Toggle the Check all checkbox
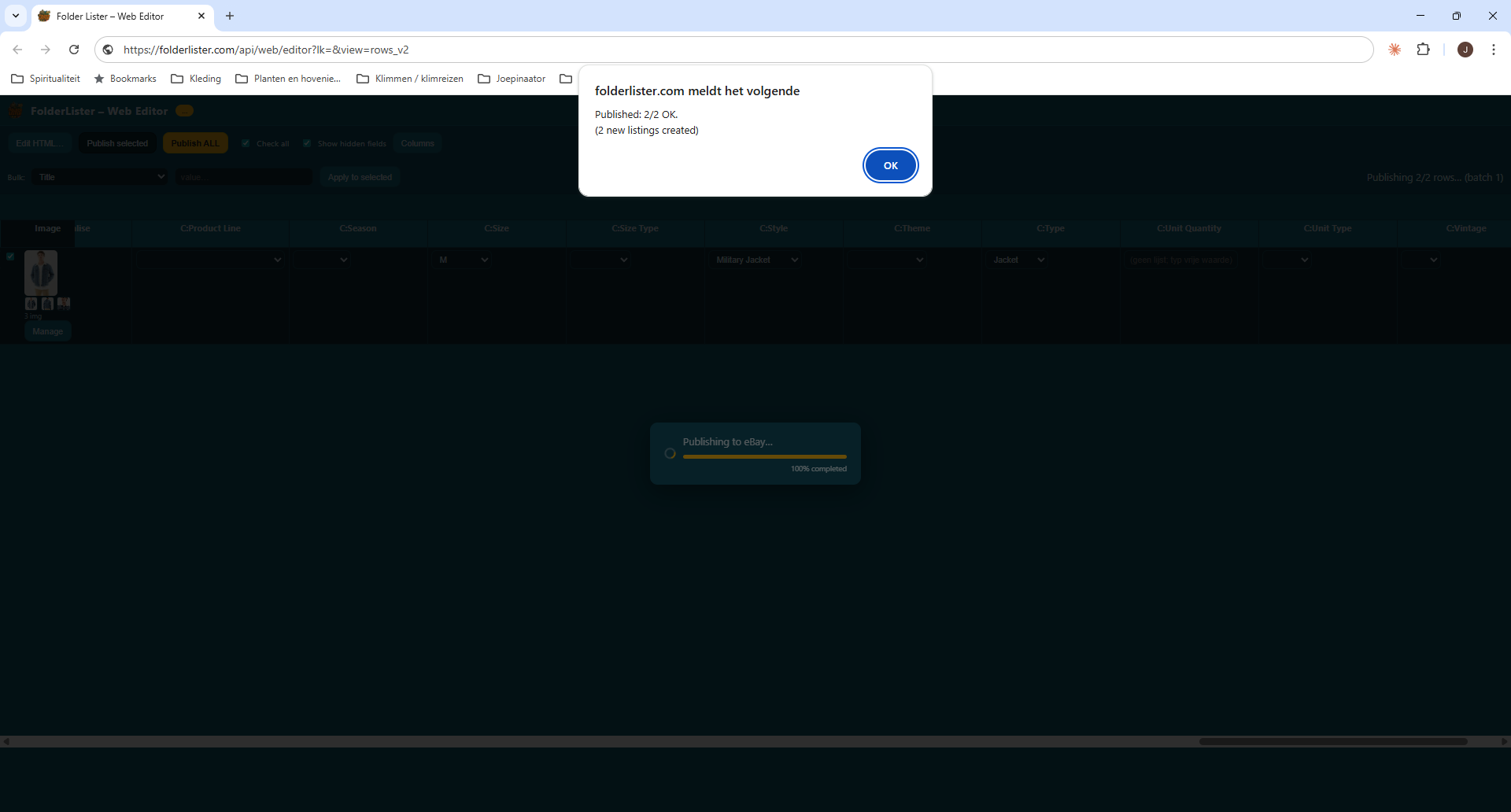 (x=246, y=143)
